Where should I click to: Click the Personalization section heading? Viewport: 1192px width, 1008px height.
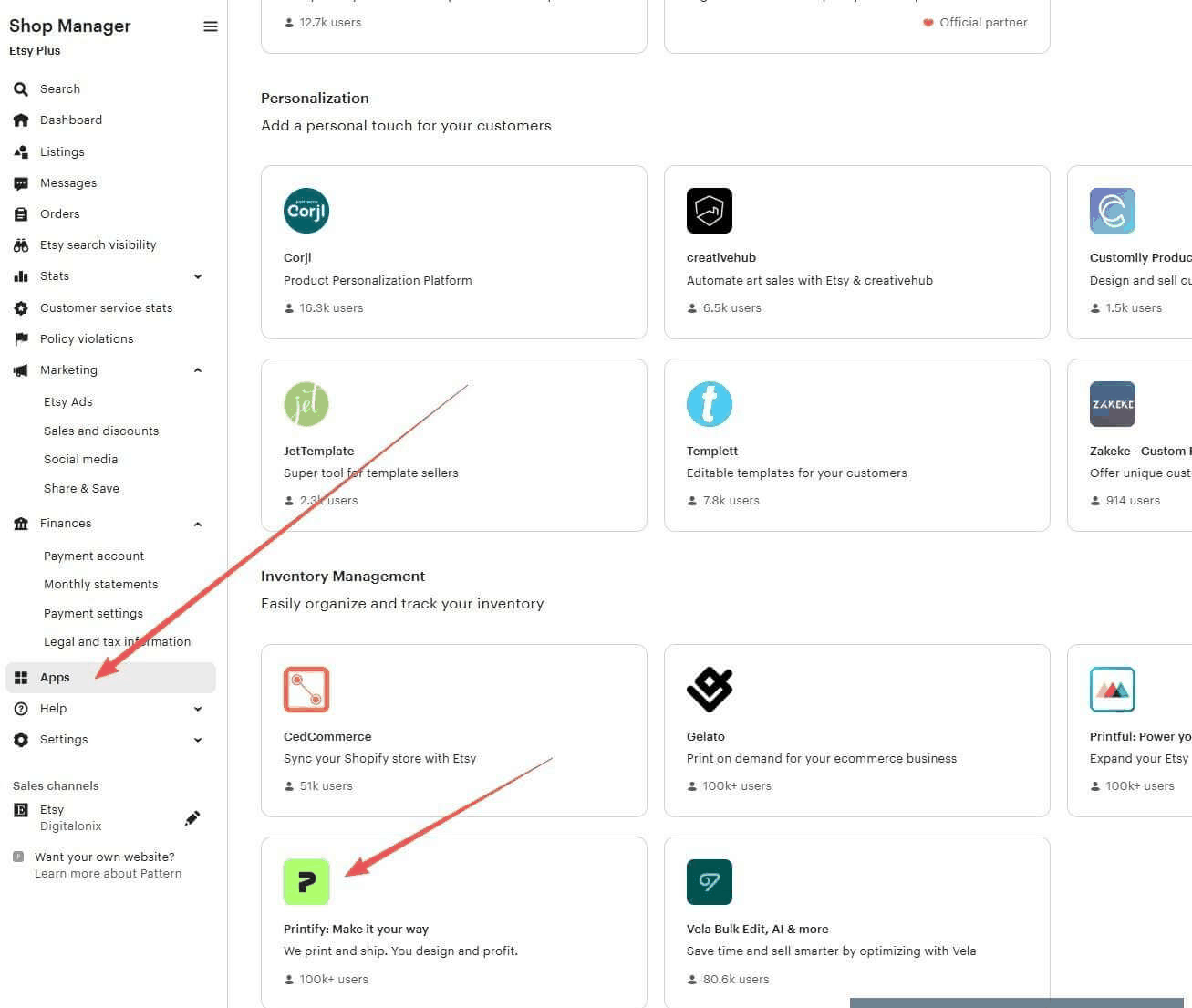coord(315,99)
